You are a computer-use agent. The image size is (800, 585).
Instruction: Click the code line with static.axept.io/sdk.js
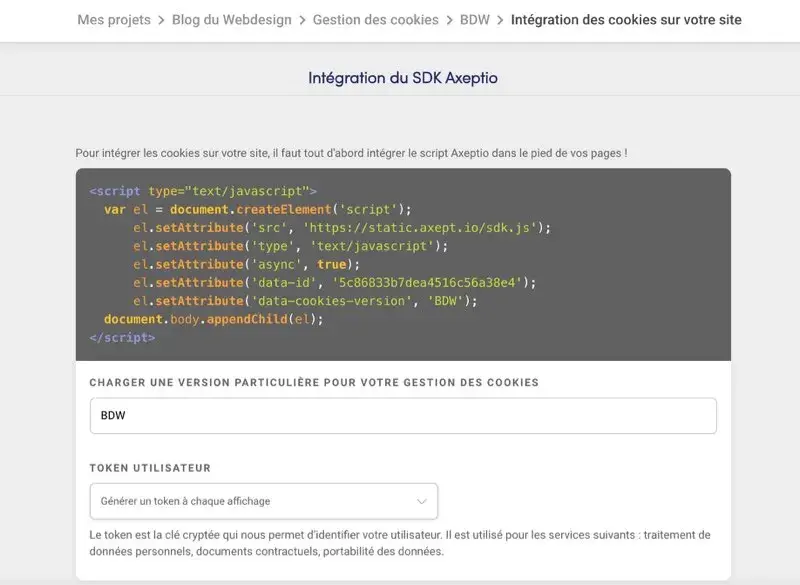[x=342, y=228]
